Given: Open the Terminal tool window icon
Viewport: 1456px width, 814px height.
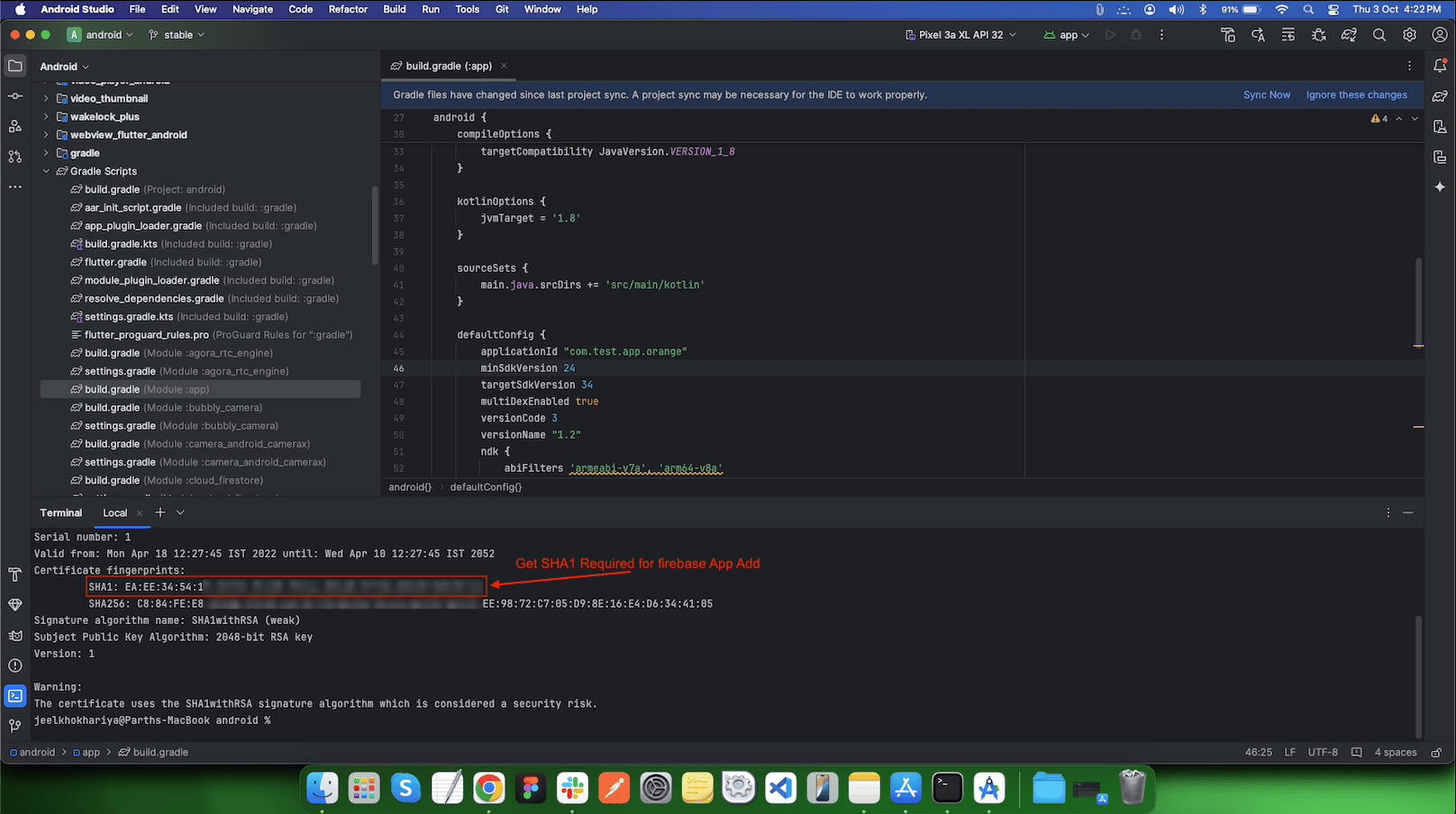Looking at the screenshot, I should click(x=15, y=696).
